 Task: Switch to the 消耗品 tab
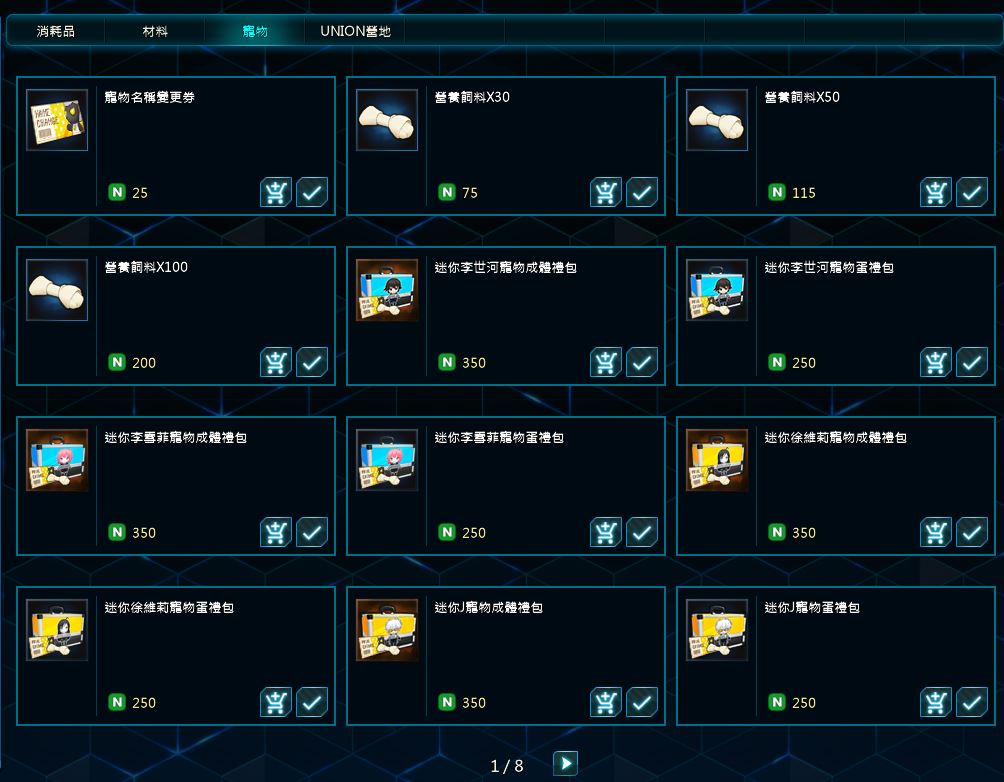click(56, 31)
